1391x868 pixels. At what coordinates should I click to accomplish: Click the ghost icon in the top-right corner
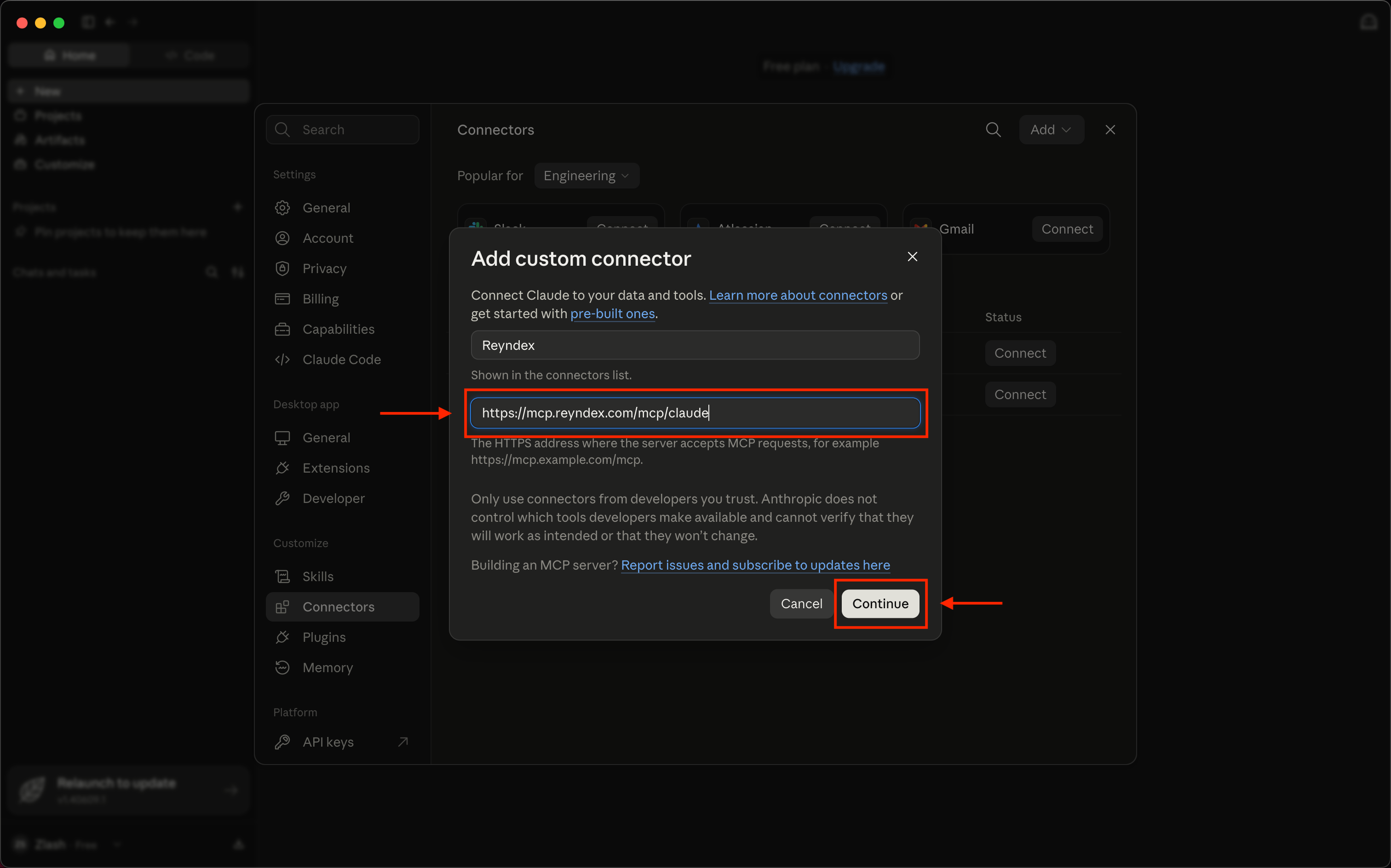[x=1368, y=22]
